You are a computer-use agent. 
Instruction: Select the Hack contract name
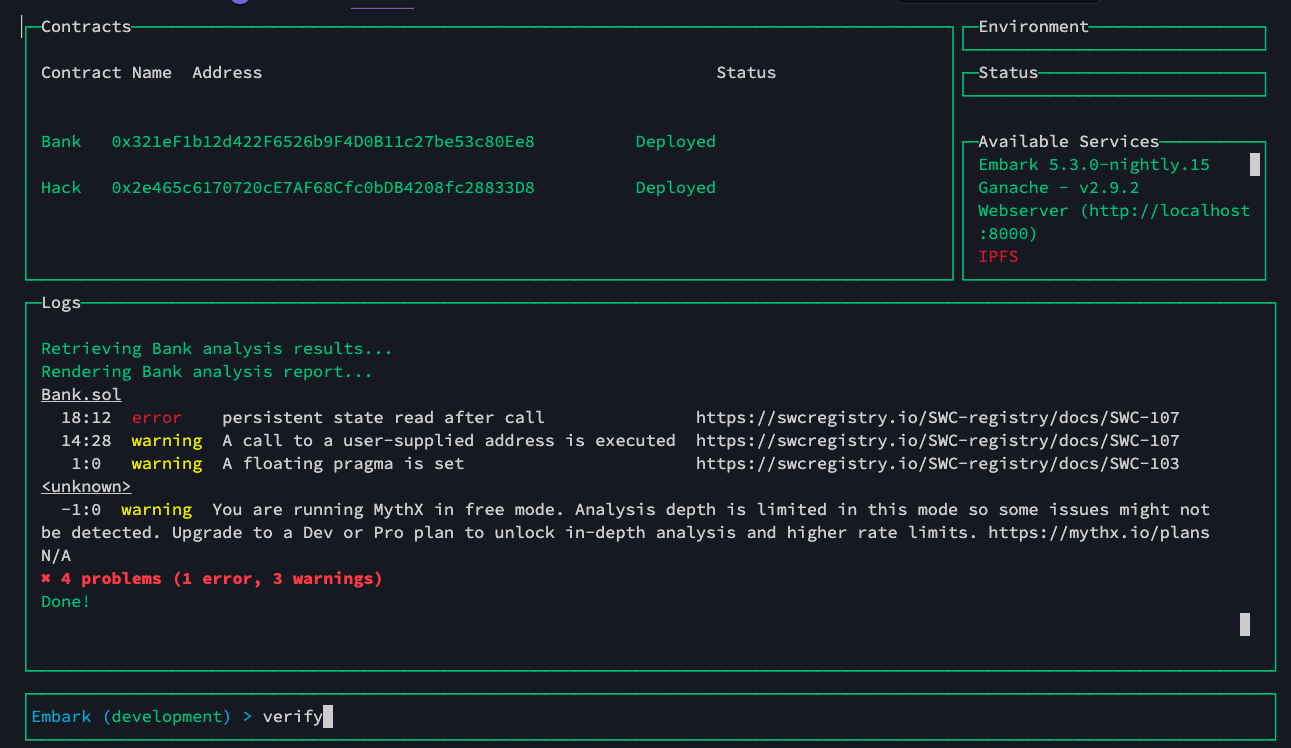[61, 187]
